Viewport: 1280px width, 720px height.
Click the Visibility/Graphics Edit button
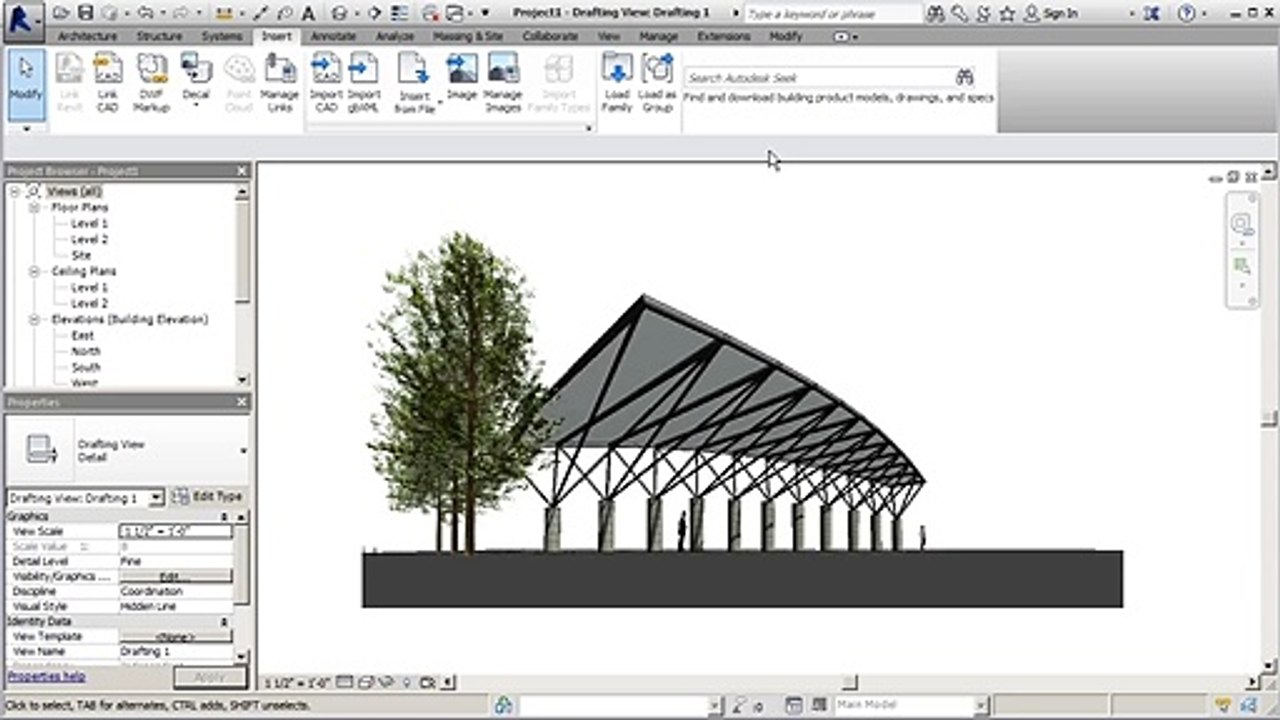[175, 576]
